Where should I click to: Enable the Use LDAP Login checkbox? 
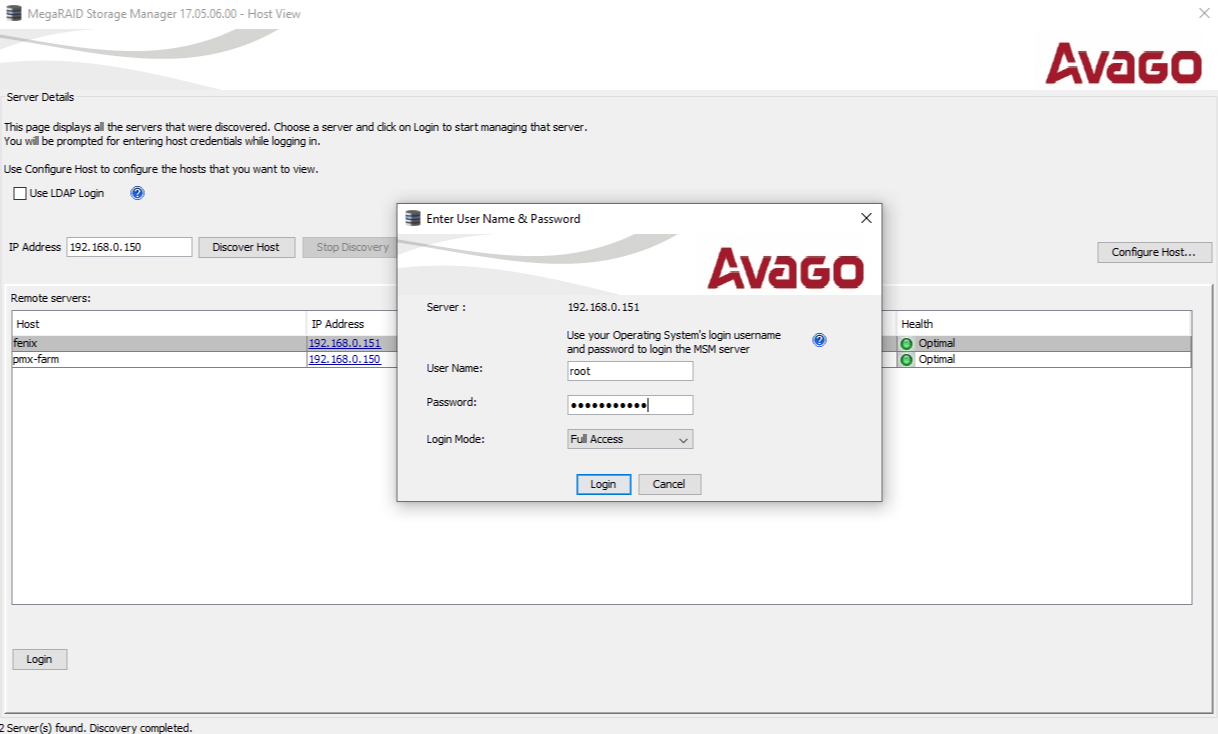pyautogui.click(x=20, y=193)
